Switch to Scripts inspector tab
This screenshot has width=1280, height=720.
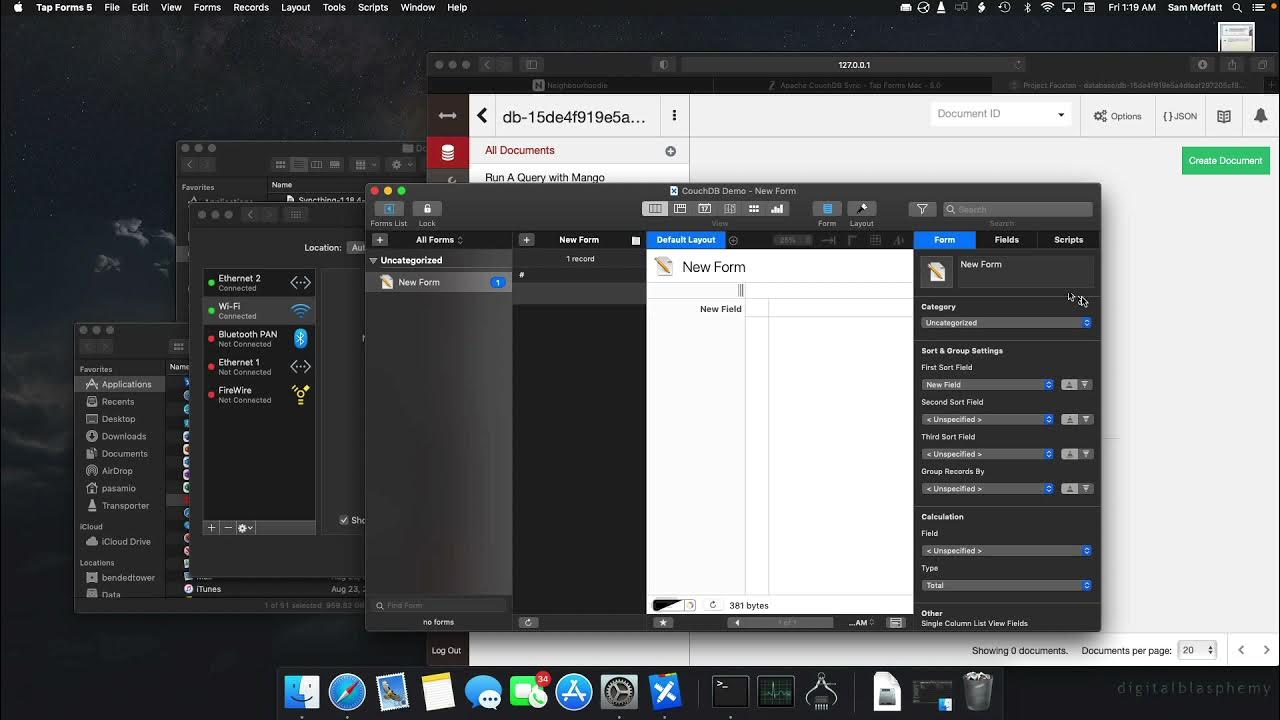[1069, 240]
